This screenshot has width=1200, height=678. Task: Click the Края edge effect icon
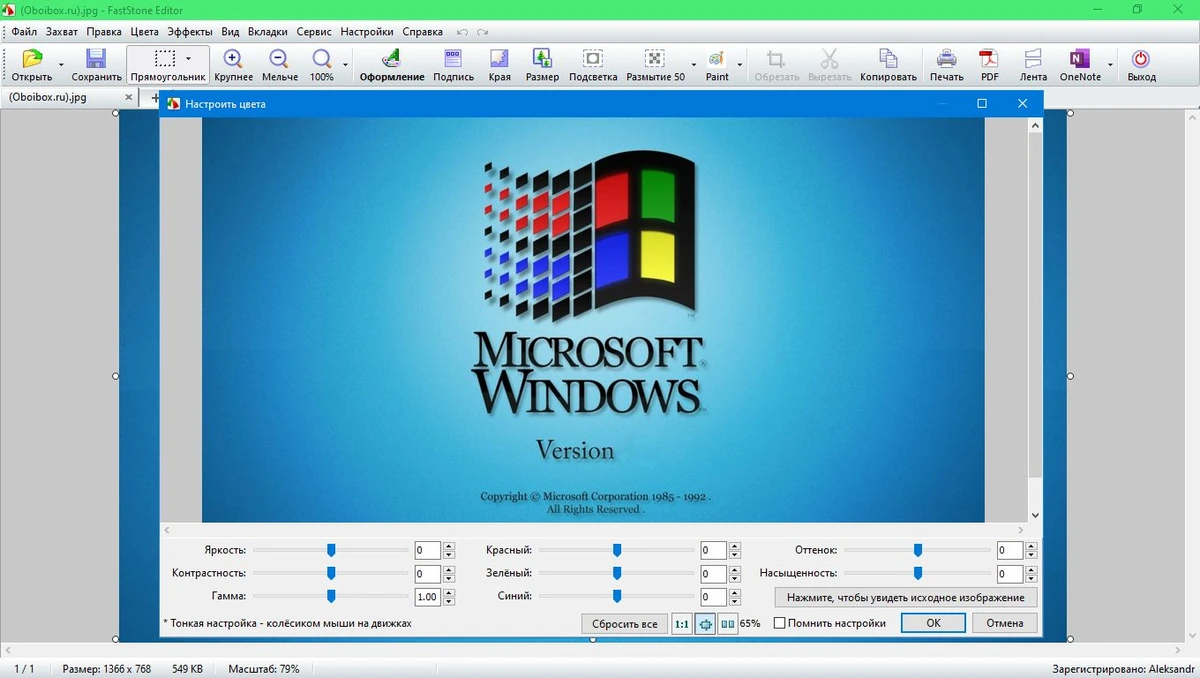point(499,59)
